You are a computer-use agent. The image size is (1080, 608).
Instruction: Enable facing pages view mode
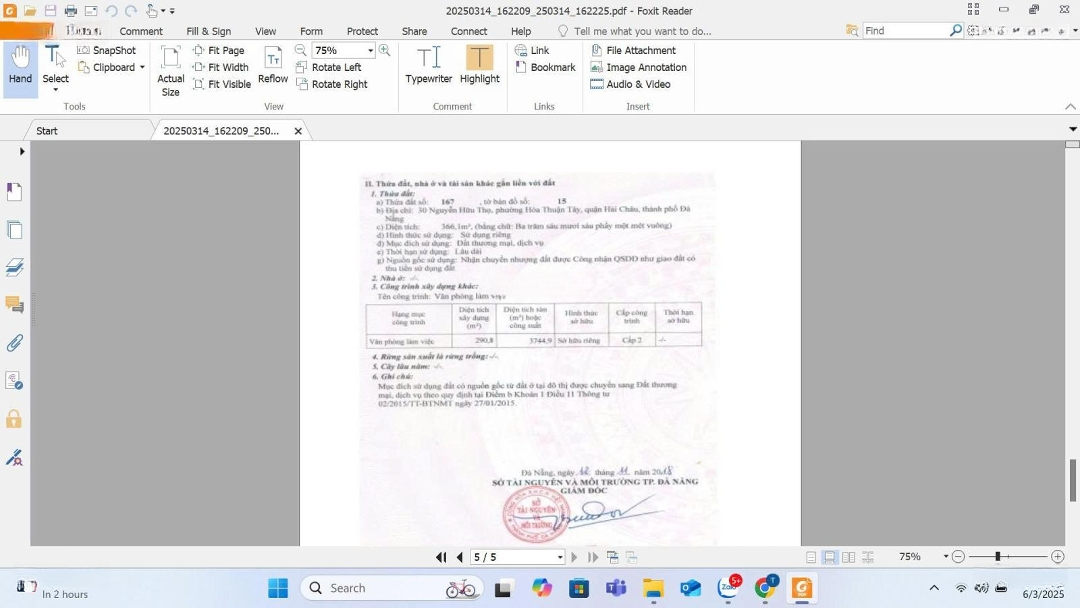(x=848, y=557)
